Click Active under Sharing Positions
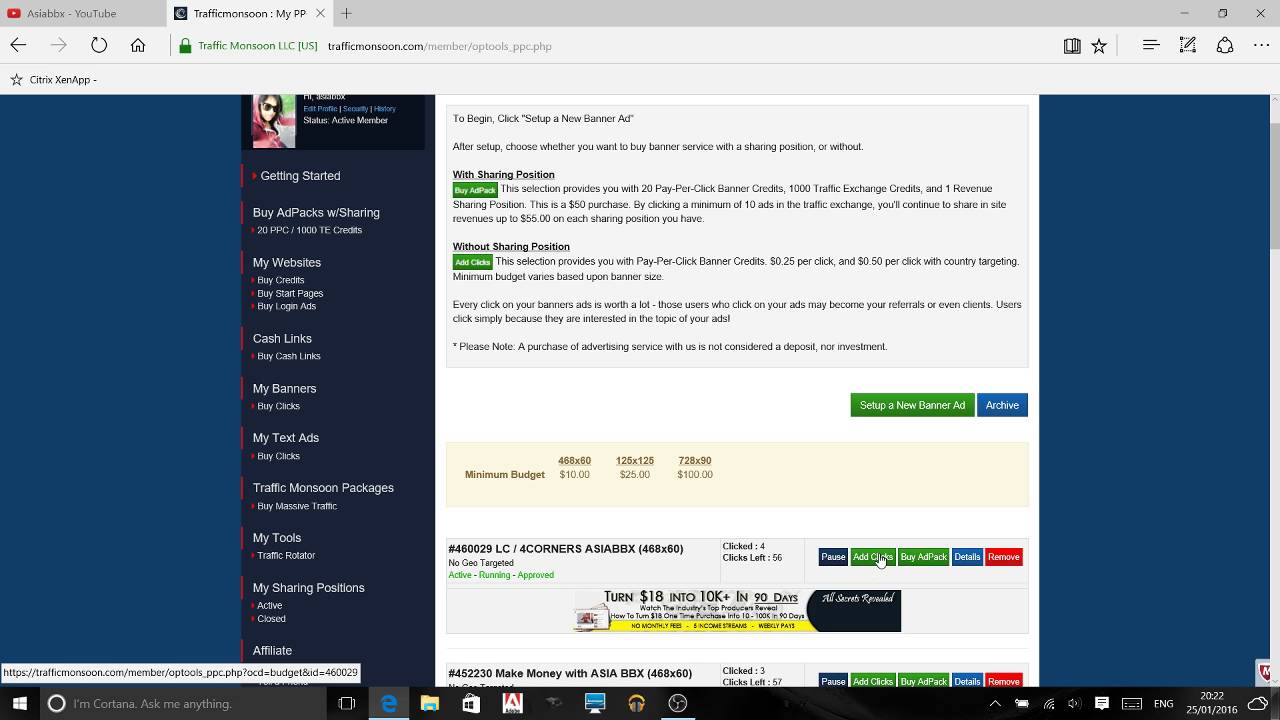Viewport: 1280px width, 720px height. [269, 605]
